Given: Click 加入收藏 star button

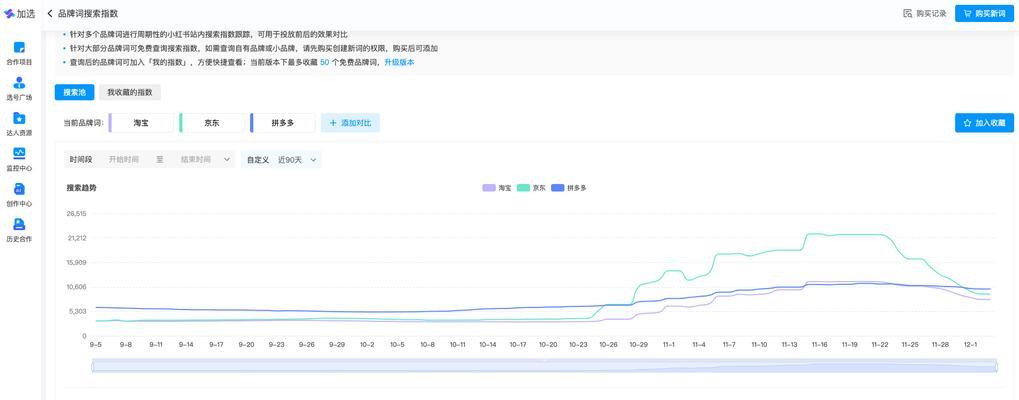Looking at the screenshot, I should (984, 123).
